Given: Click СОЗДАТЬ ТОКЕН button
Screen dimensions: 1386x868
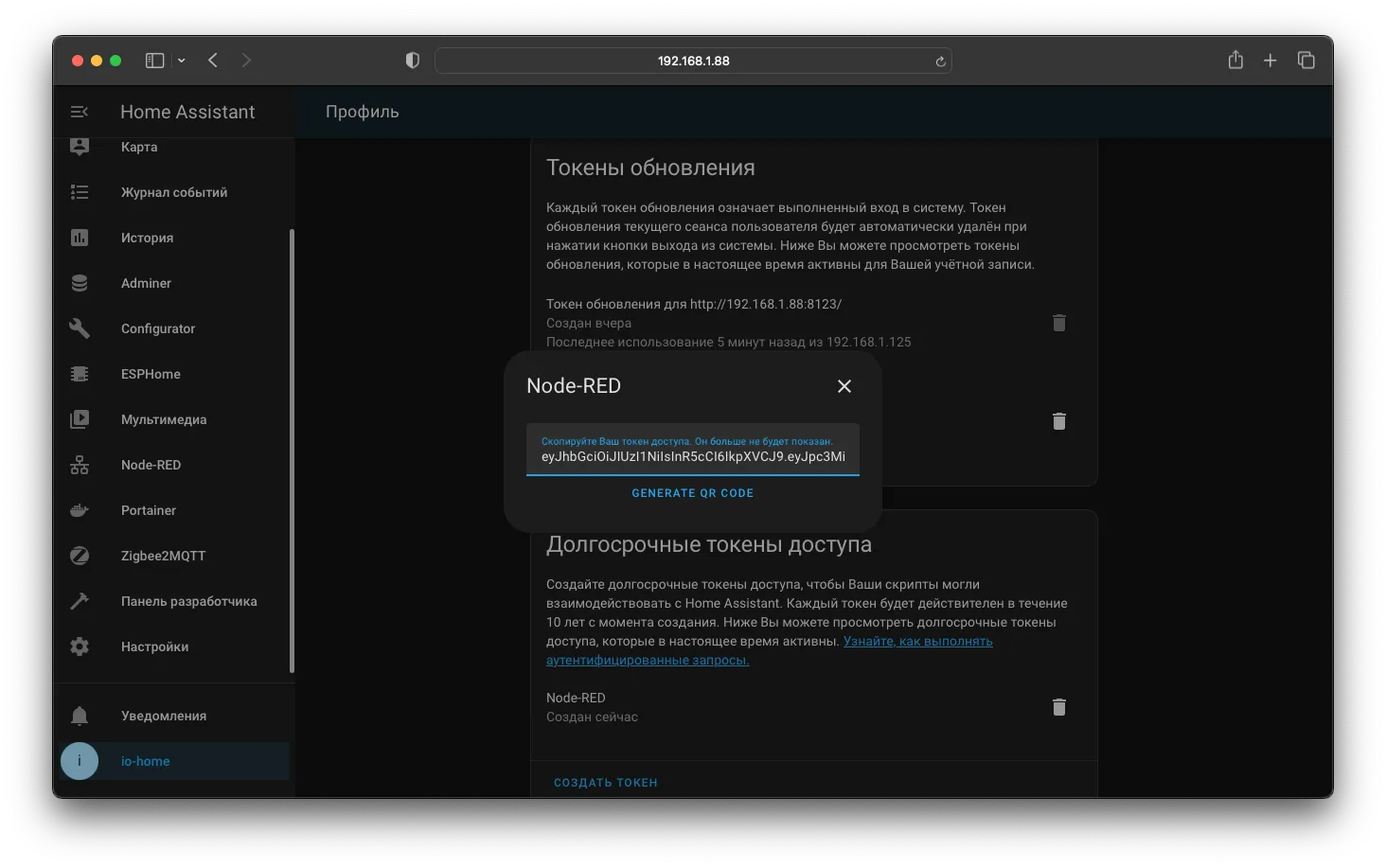Looking at the screenshot, I should pos(606,783).
